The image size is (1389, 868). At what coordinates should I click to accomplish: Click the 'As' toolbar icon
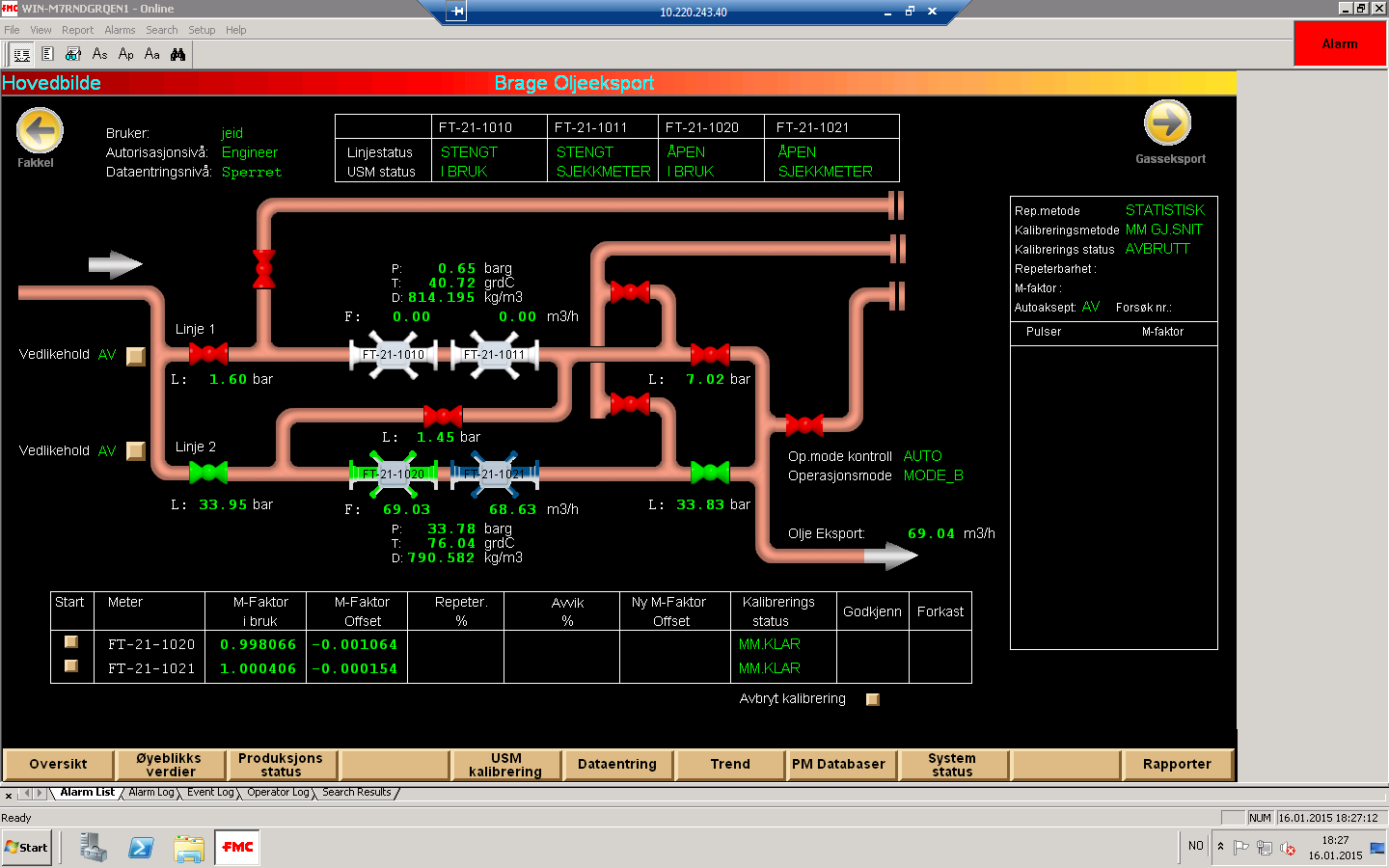(99, 54)
